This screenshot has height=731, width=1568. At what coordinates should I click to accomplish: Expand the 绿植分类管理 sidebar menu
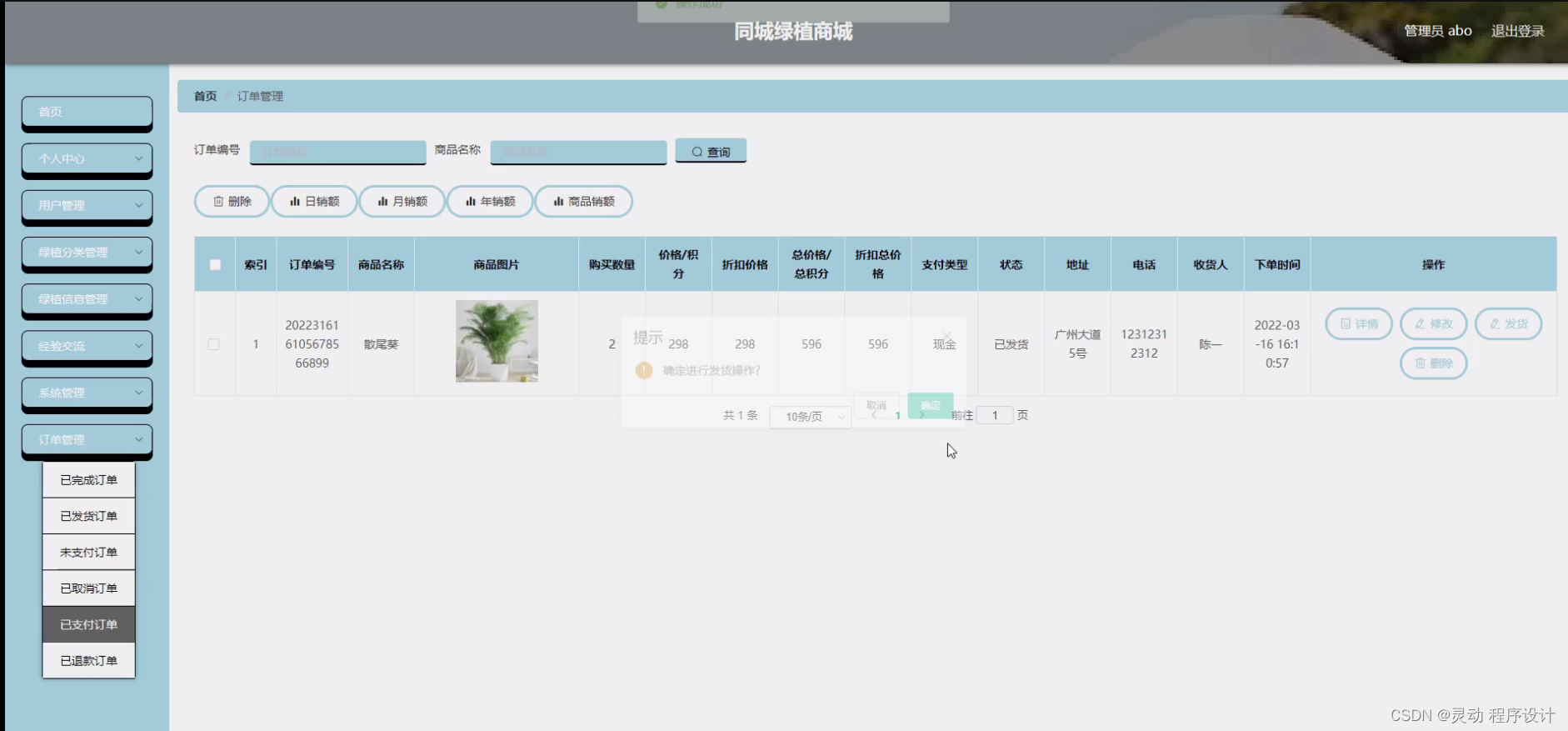tap(87, 253)
